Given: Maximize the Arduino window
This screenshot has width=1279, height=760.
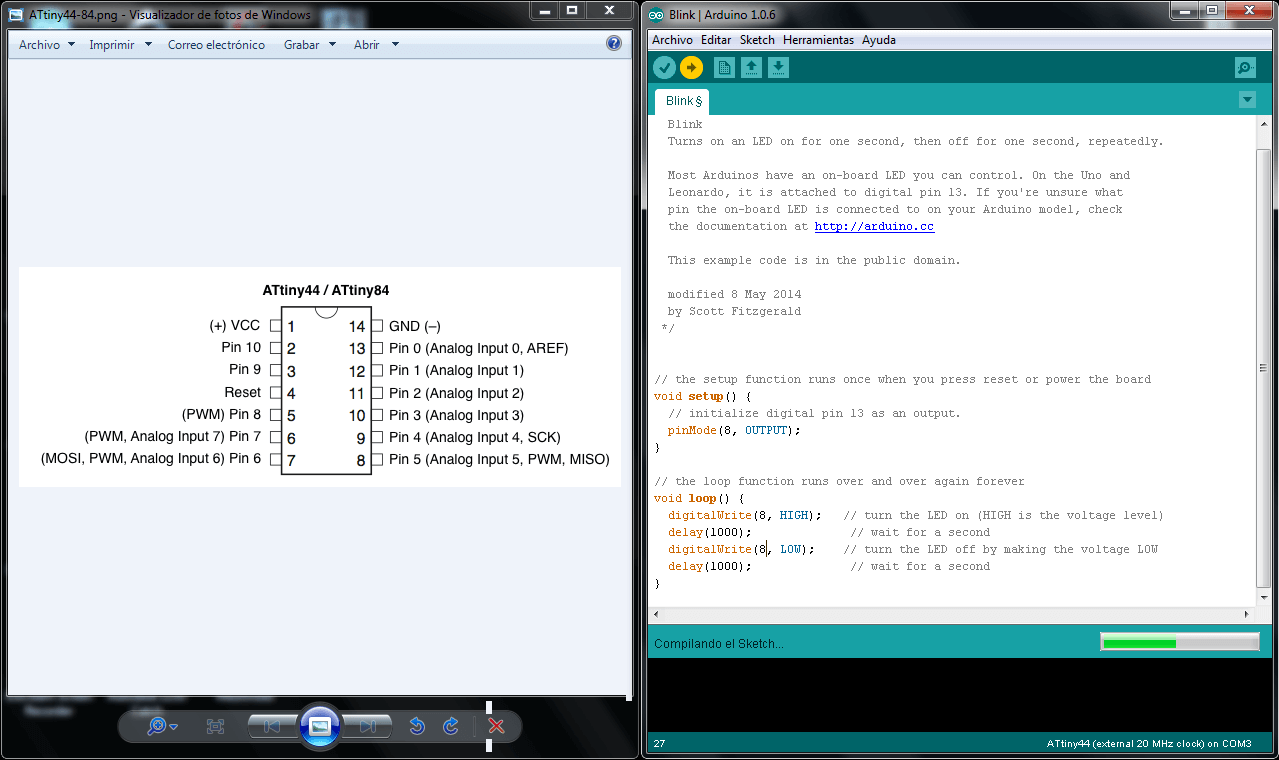Looking at the screenshot, I should [1211, 10].
